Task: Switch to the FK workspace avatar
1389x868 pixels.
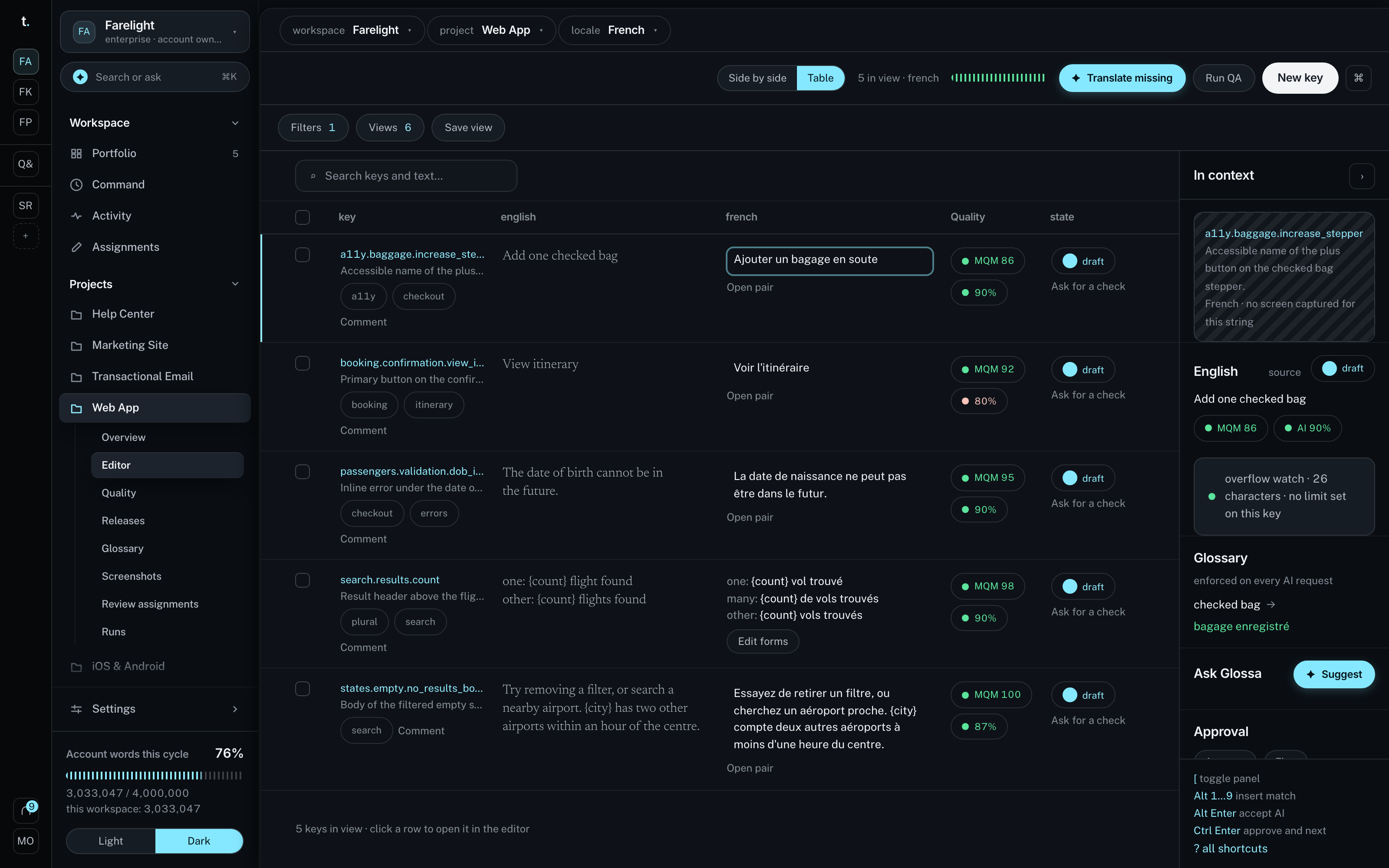Action: pos(26,92)
